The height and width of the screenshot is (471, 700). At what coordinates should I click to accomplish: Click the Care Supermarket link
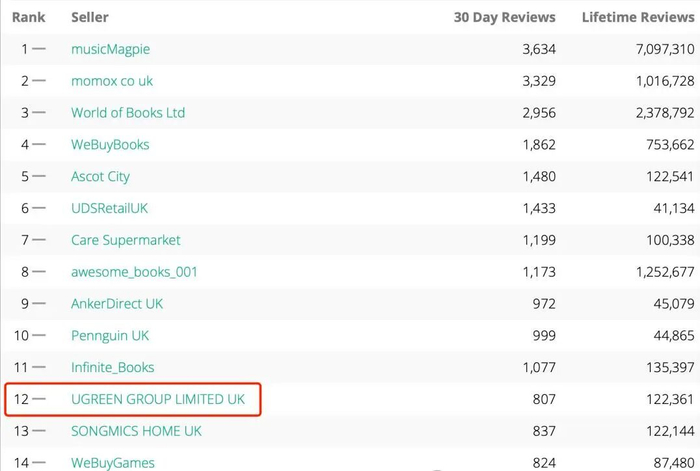[x=126, y=240]
